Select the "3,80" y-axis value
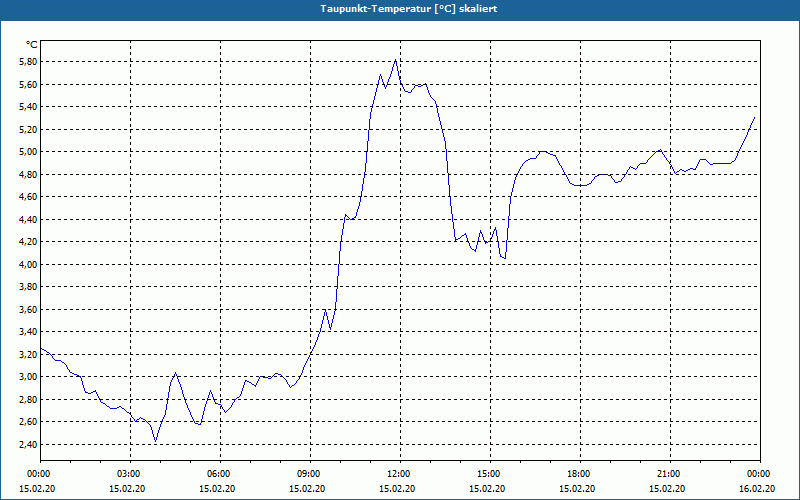 click(29, 287)
